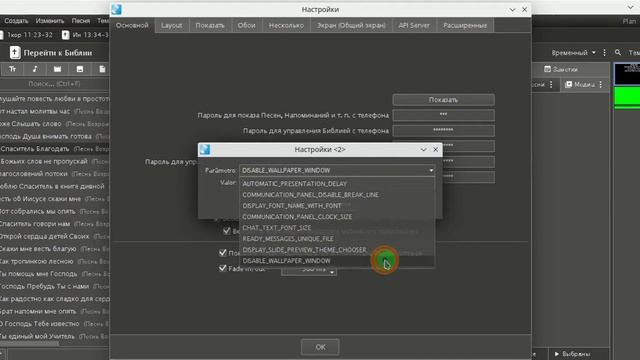Viewport: 640px width, 360px height.
Task: Select song Спаситель говори нам
Action: pos(55,224)
